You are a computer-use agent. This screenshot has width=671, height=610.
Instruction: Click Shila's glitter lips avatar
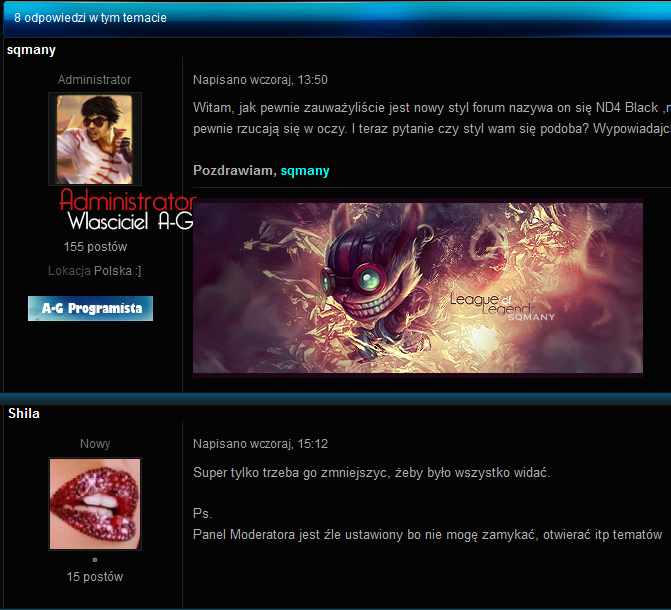(x=95, y=504)
